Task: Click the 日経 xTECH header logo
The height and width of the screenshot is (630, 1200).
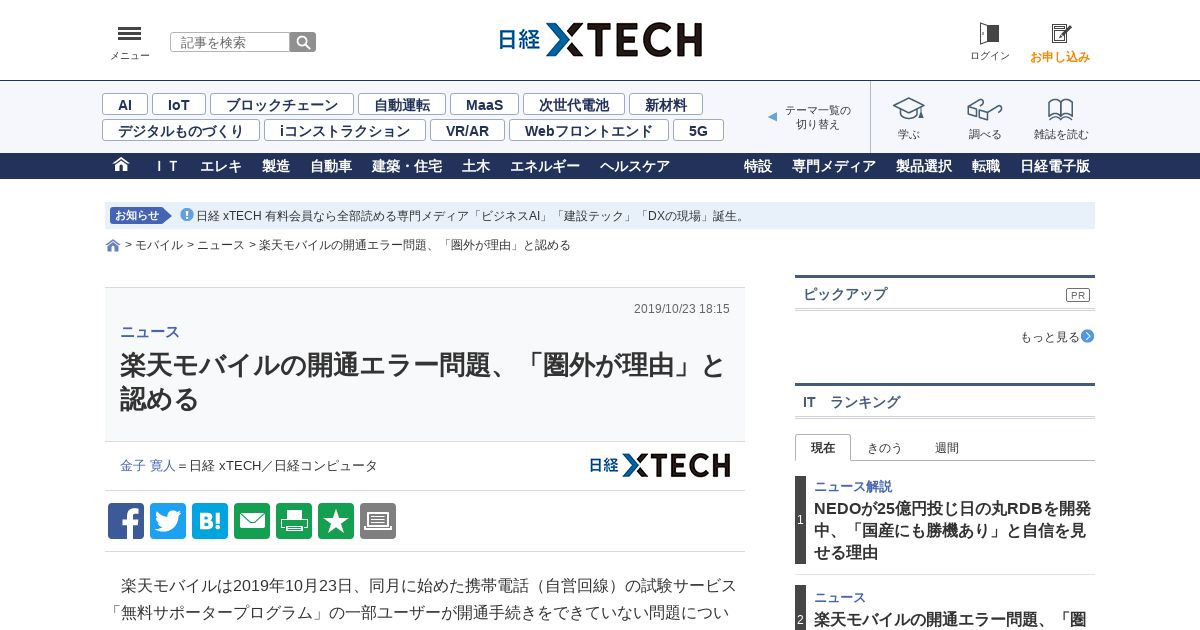Action: click(600, 40)
